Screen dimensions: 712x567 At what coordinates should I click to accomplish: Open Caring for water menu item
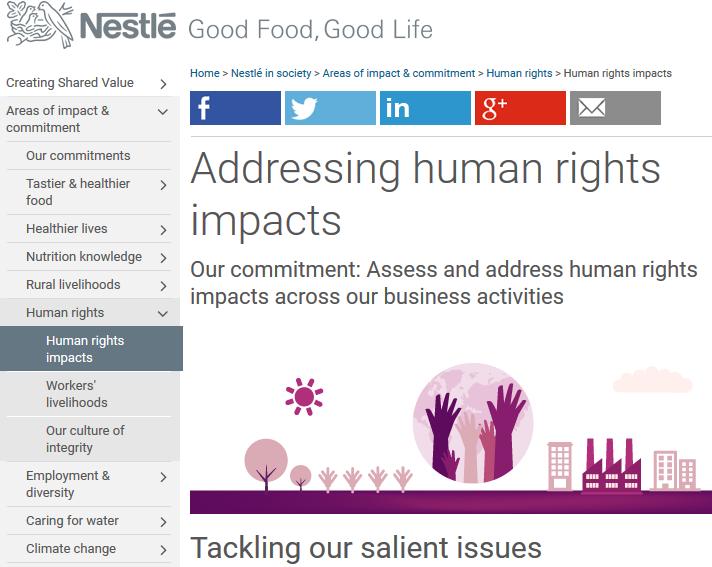(72, 521)
